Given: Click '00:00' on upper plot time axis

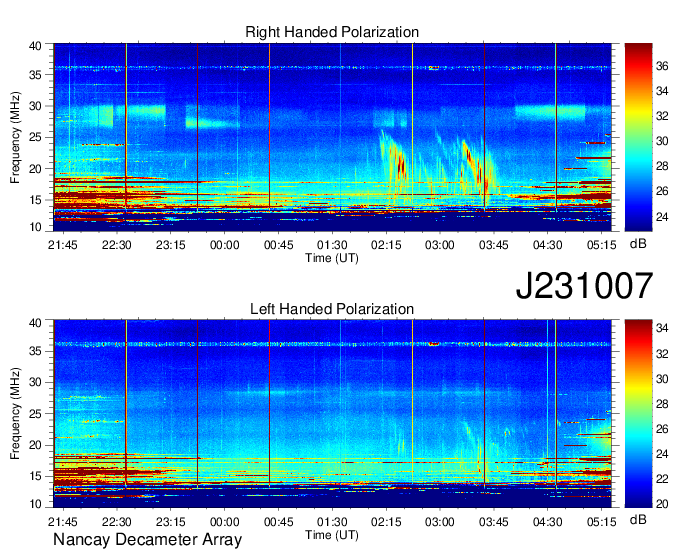Looking at the screenshot, I should point(225,245).
